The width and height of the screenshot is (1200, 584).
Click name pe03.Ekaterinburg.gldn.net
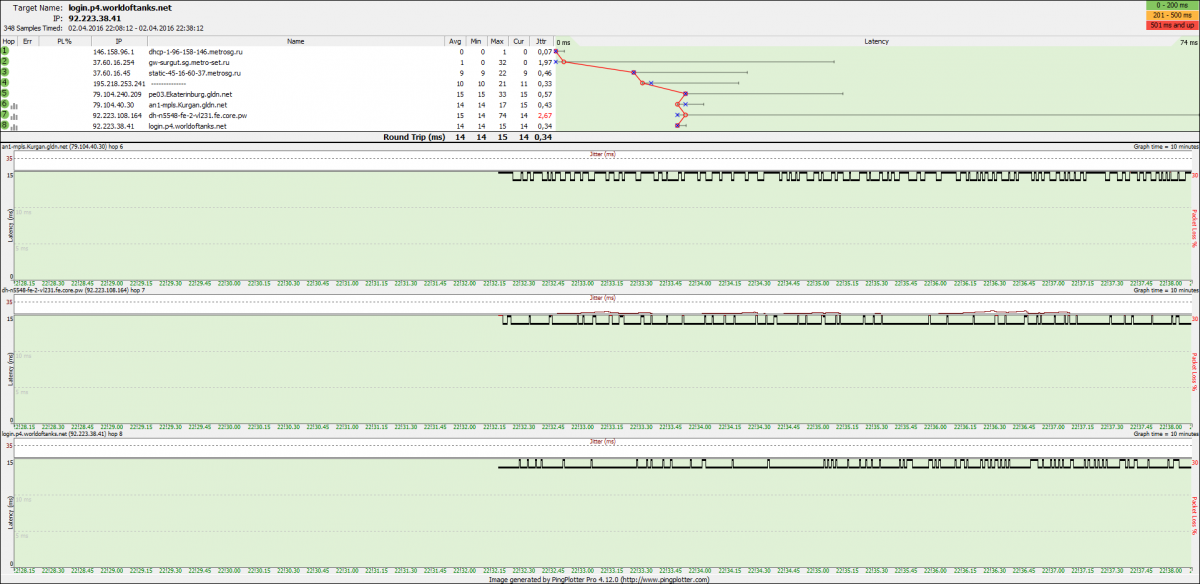pos(190,94)
